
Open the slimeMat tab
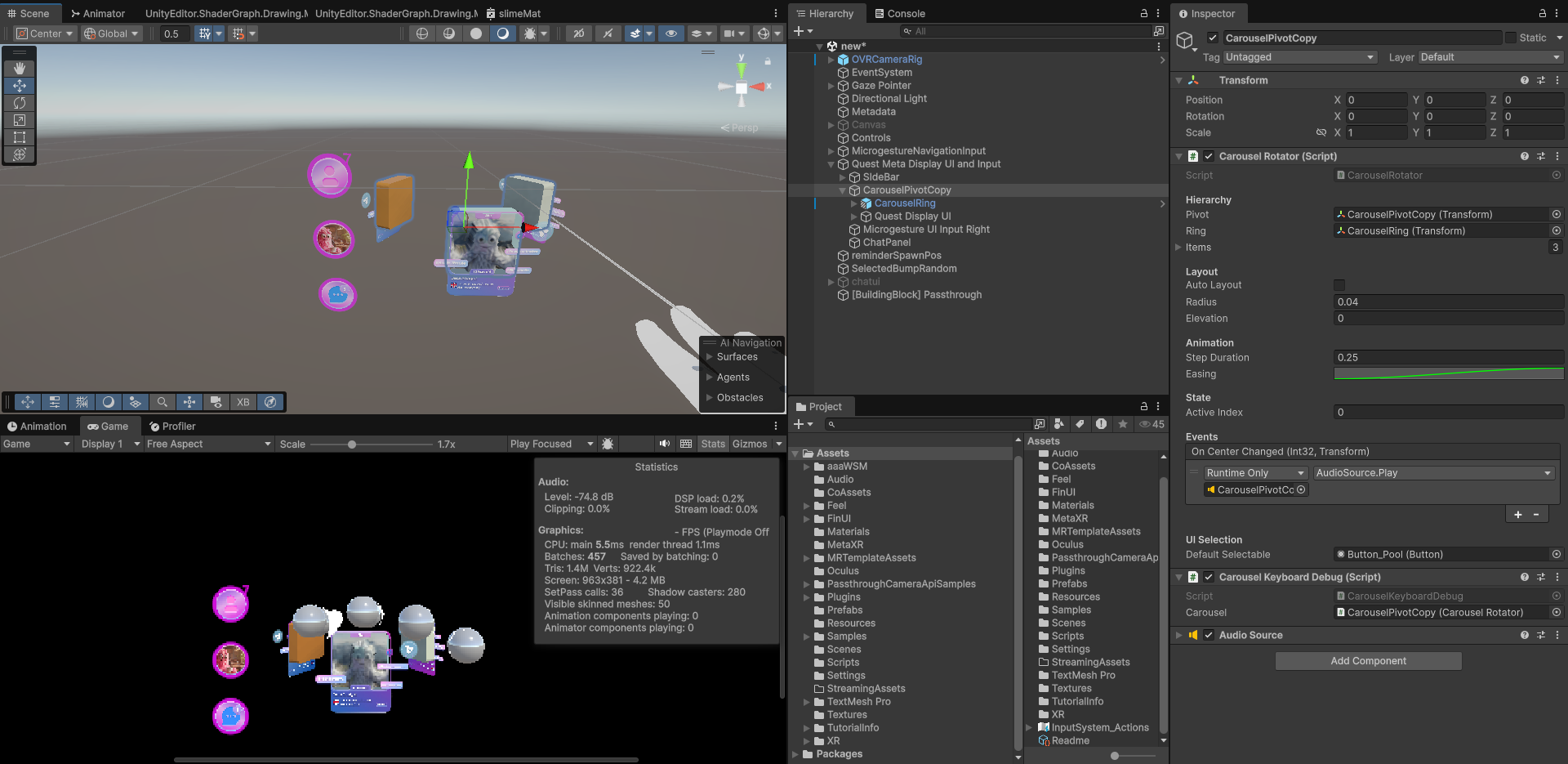(x=513, y=14)
